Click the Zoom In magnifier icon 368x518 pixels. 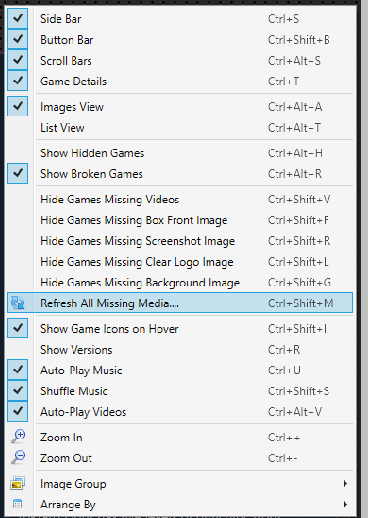tap(18, 436)
